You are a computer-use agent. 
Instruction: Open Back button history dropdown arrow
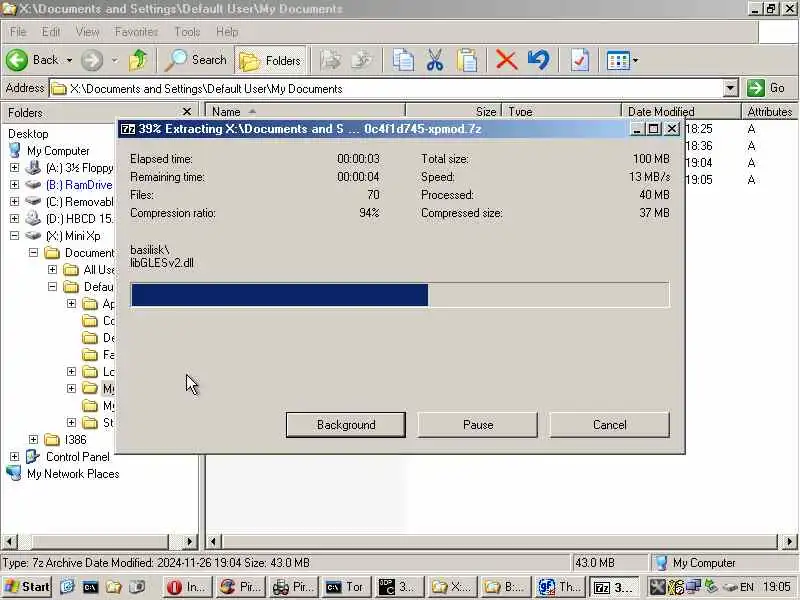coord(69,60)
